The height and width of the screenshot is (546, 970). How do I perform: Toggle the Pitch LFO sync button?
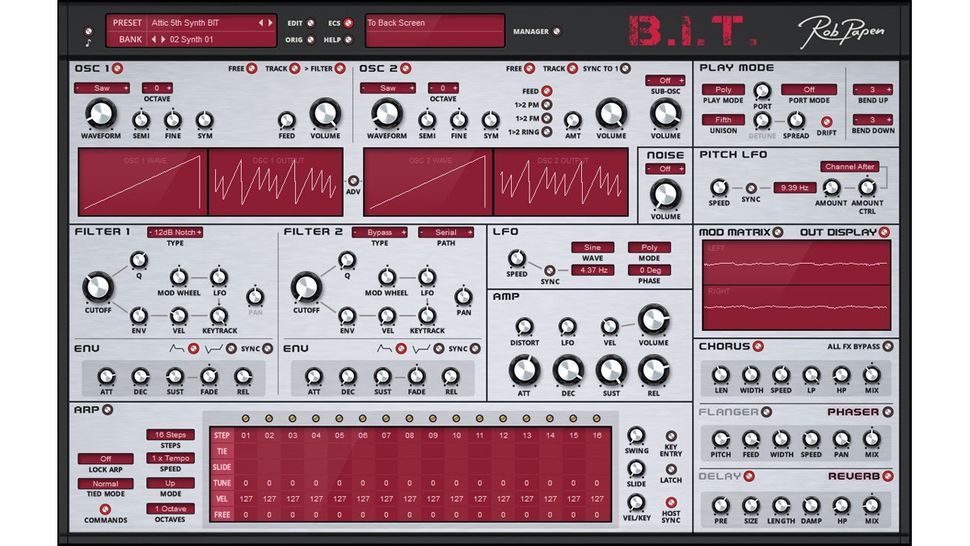(x=751, y=188)
